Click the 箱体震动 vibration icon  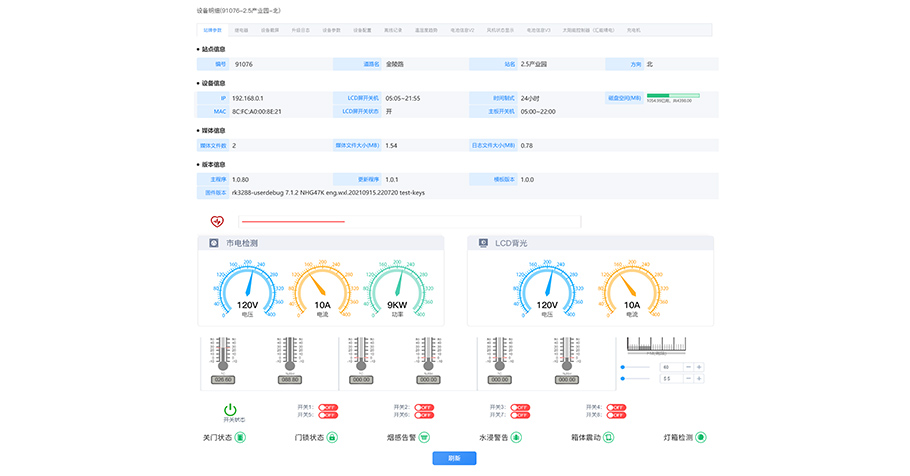coord(608,437)
